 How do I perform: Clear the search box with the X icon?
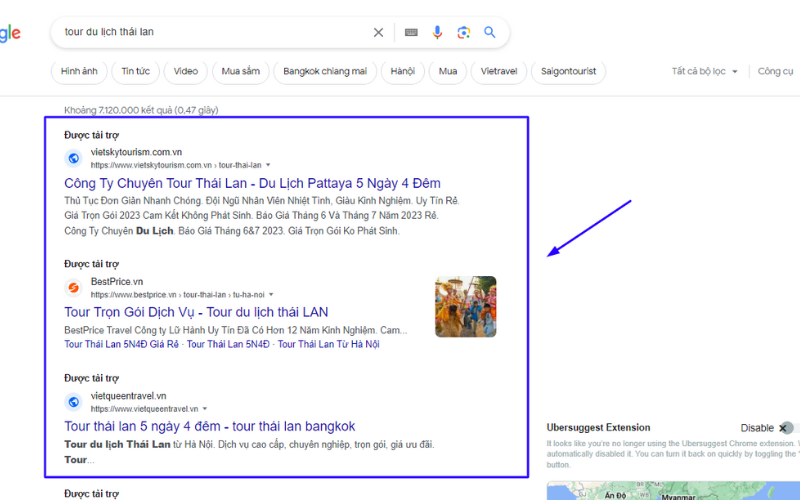(378, 33)
